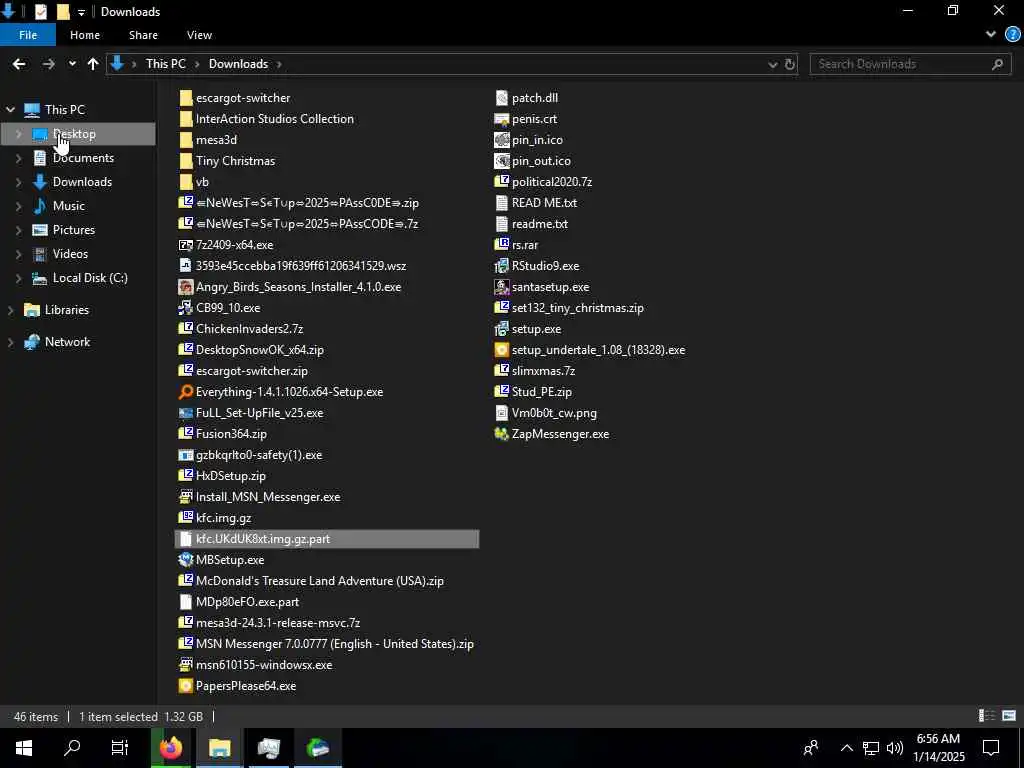Image resolution: width=1024 pixels, height=768 pixels.
Task: Open Firefox from the taskbar
Action: 171,748
